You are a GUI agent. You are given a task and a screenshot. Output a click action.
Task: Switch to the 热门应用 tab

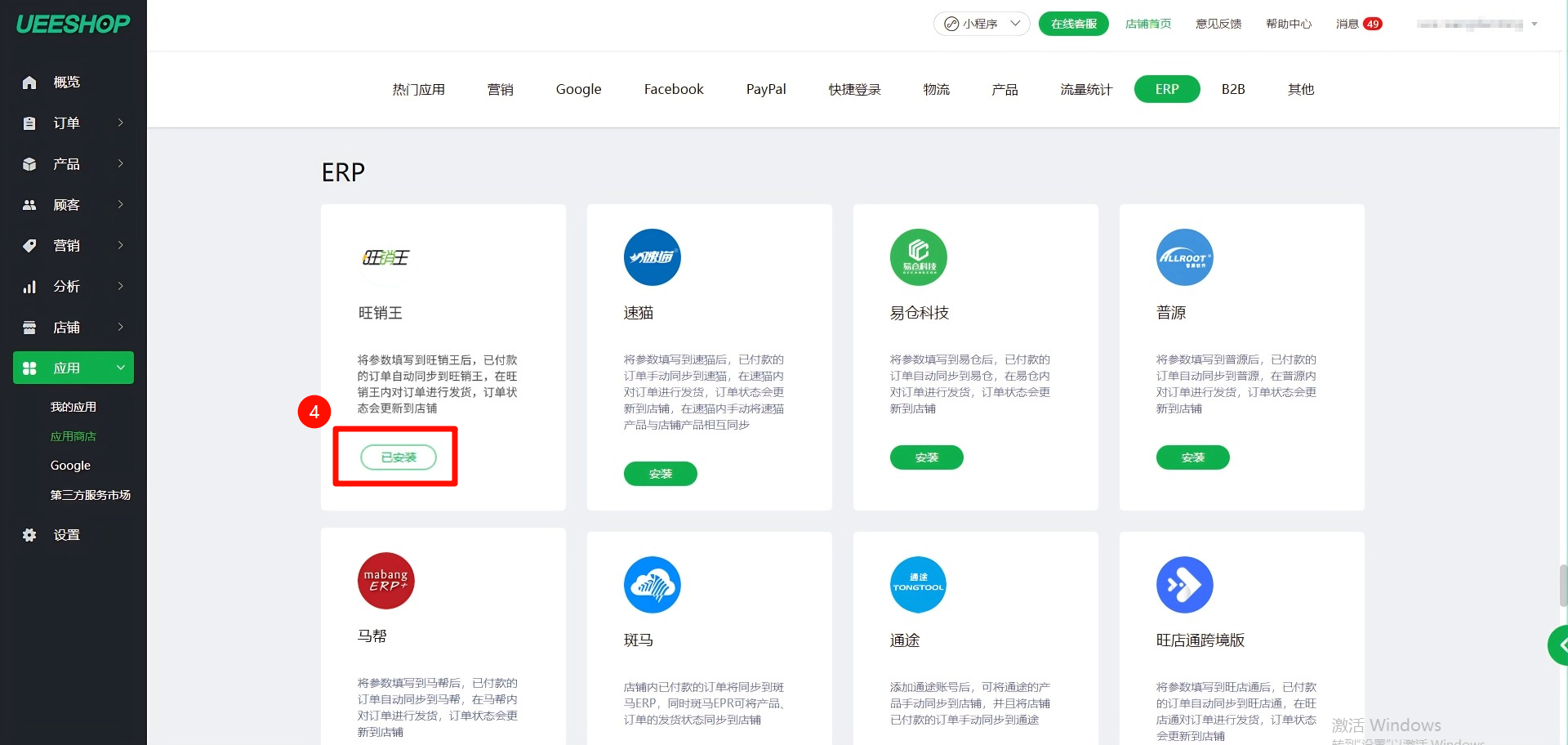coord(418,89)
